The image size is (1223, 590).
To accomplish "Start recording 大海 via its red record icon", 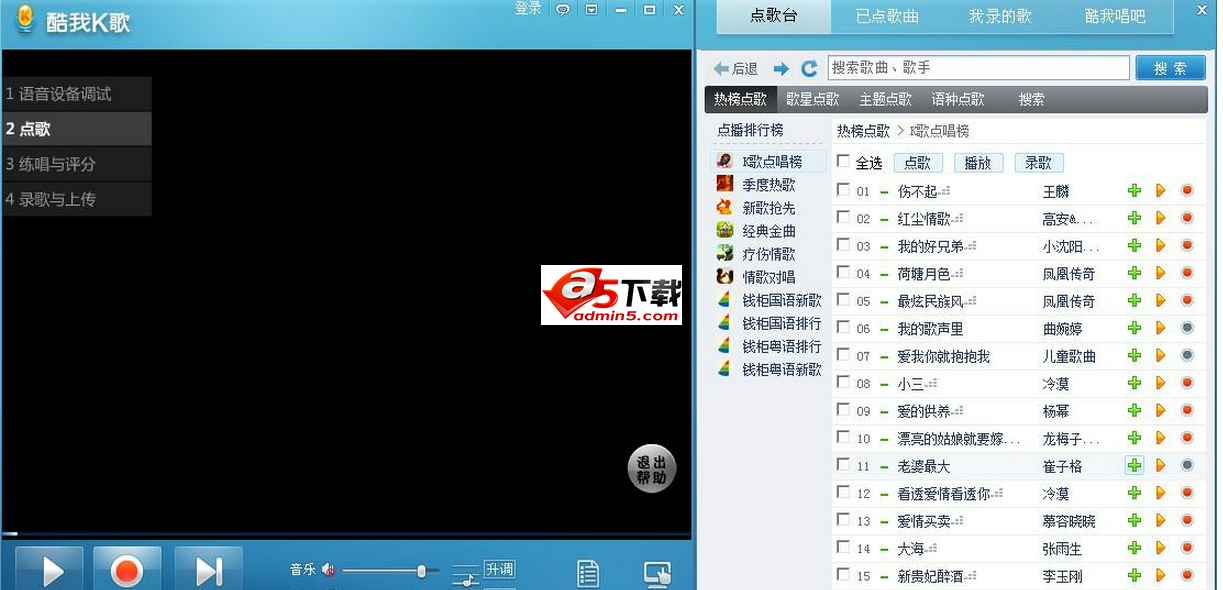I will (x=1186, y=548).
